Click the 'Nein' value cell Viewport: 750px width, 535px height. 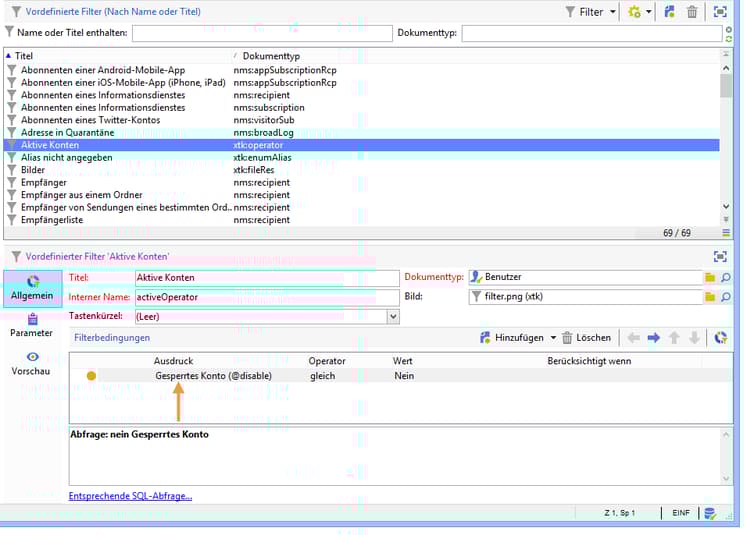tap(404, 376)
